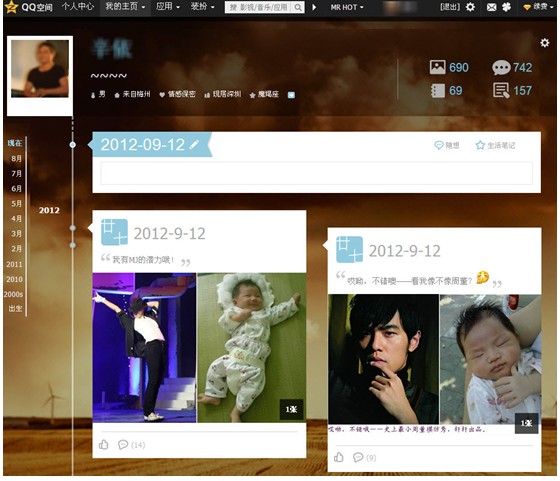Open the photo album count icon 690
This screenshot has width=560, height=481.
pyautogui.click(x=437, y=67)
